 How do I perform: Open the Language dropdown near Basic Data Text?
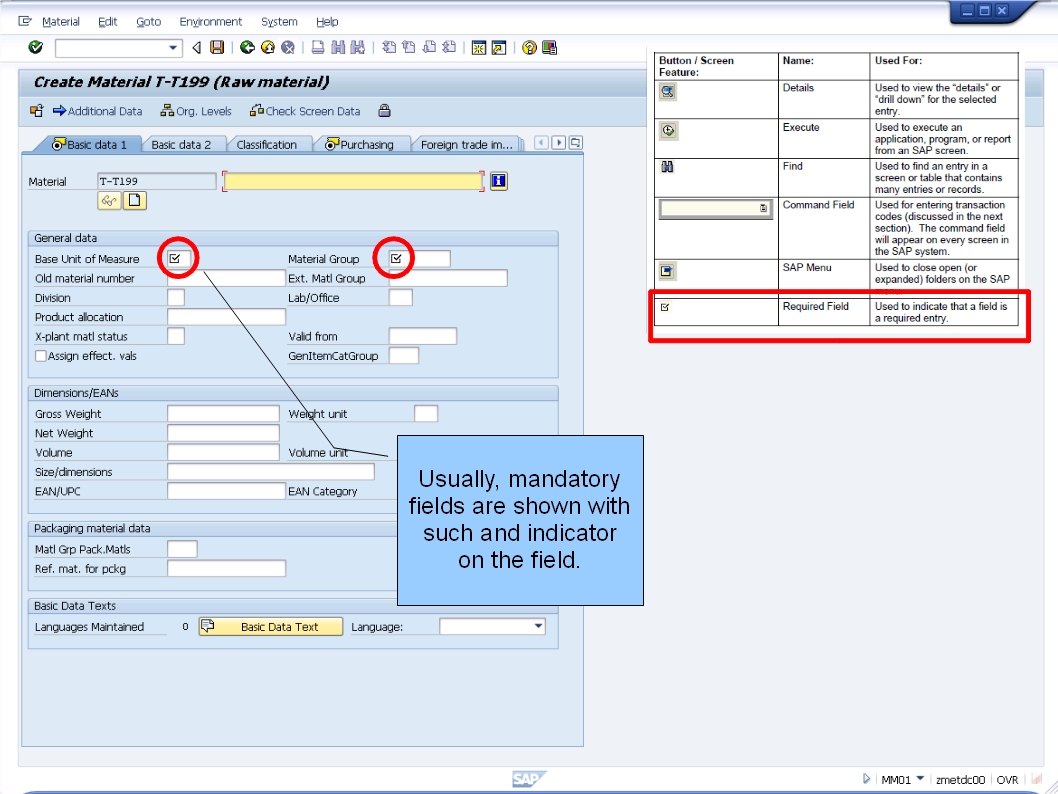coord(538,626)
